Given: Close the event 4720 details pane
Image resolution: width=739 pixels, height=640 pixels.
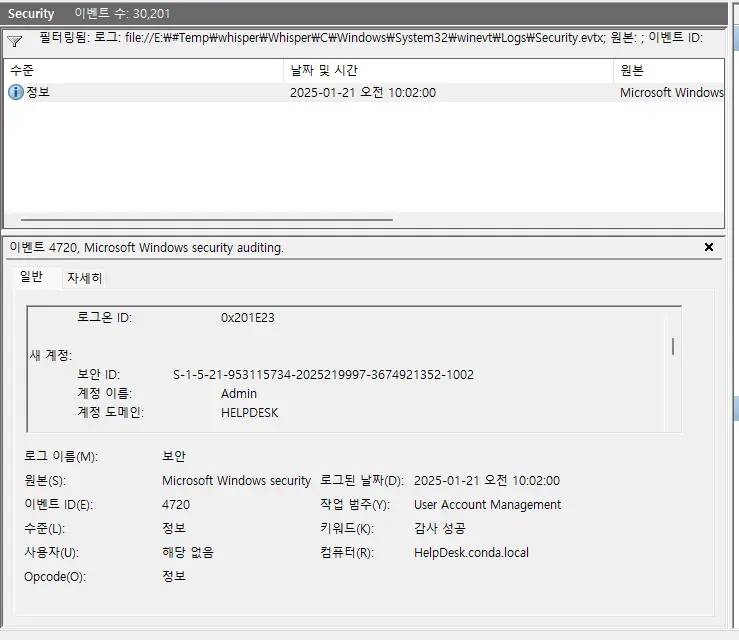Looking at the screenshot, I should click(x=709, y=247).
